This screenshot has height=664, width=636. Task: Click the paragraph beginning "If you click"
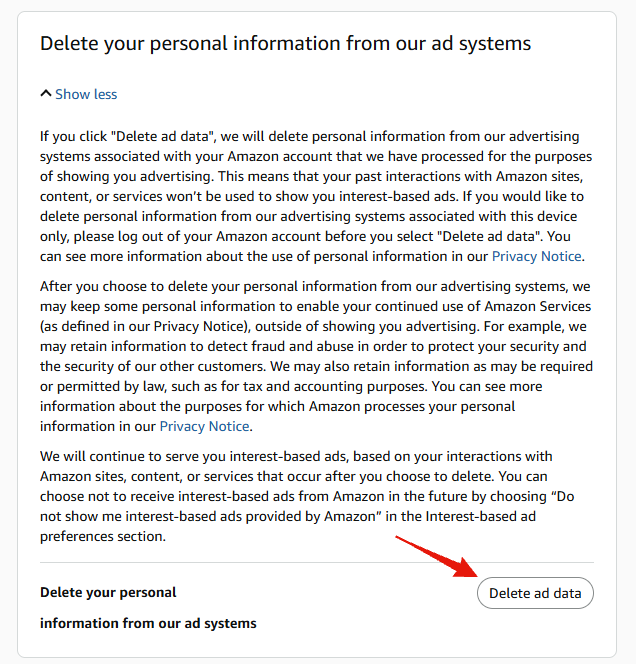(316, 196)
